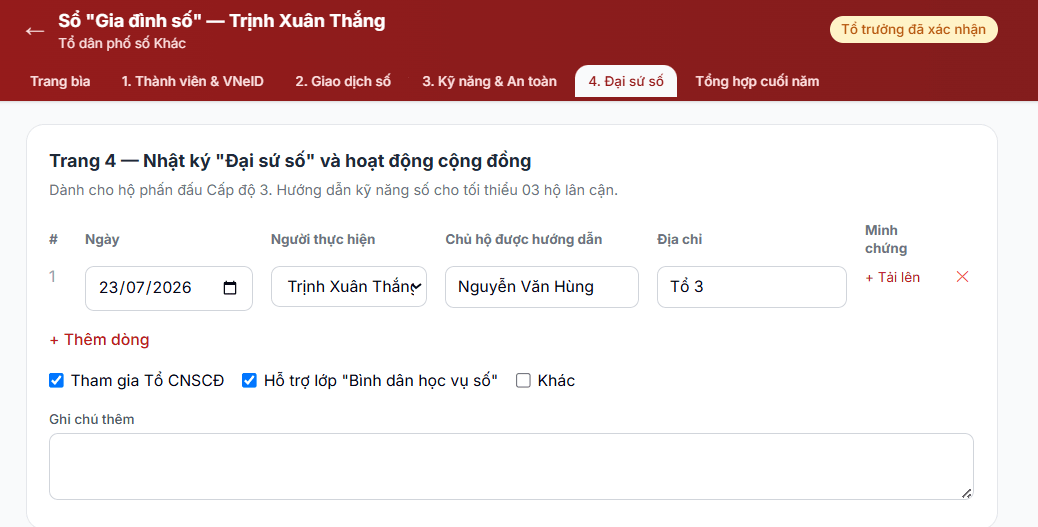Image resolution: width=1038 pixels, height=527 pixels.
Task: Click into Ghi chú thêm textarea
Action: coord(511,467)
